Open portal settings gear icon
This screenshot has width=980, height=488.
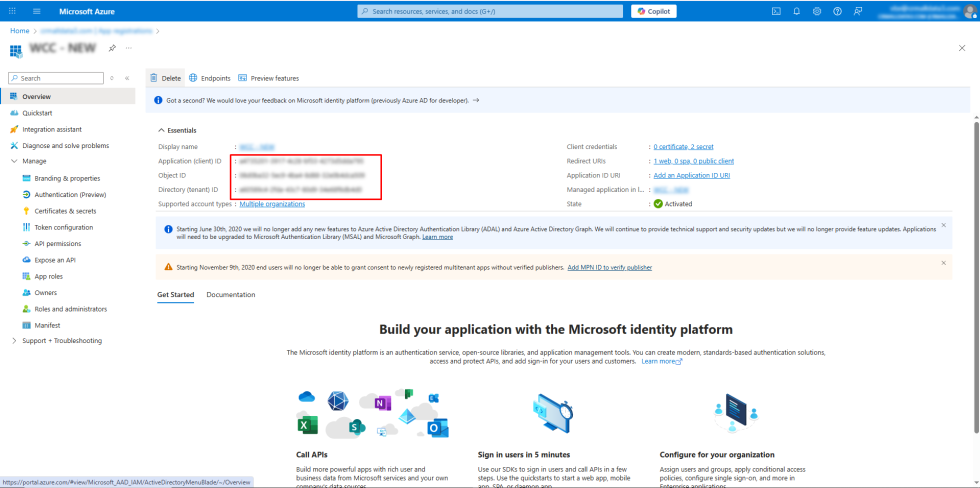(817, 11)
